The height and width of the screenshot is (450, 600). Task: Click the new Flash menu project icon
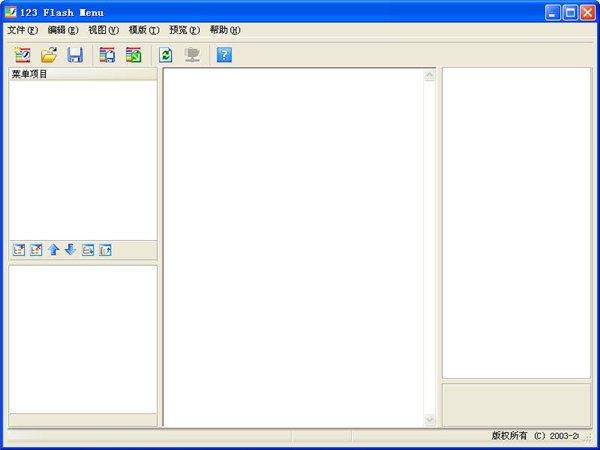tap(23, 55)
